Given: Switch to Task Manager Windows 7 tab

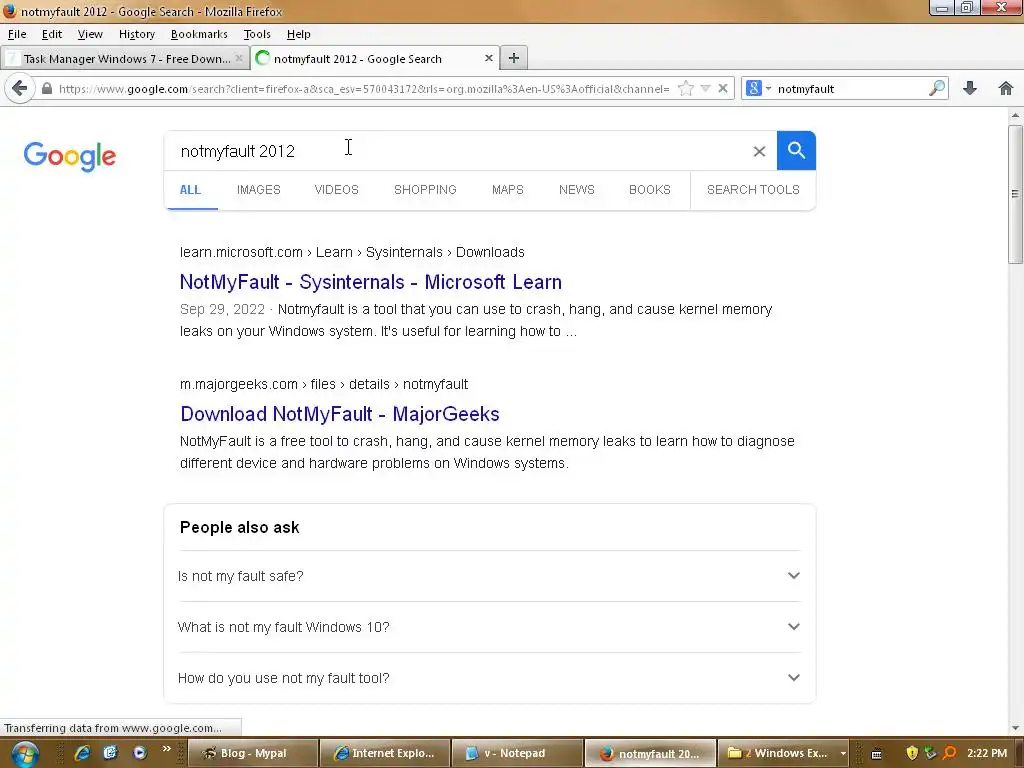Looking at the screenshot, I should (x=125, y=58).
